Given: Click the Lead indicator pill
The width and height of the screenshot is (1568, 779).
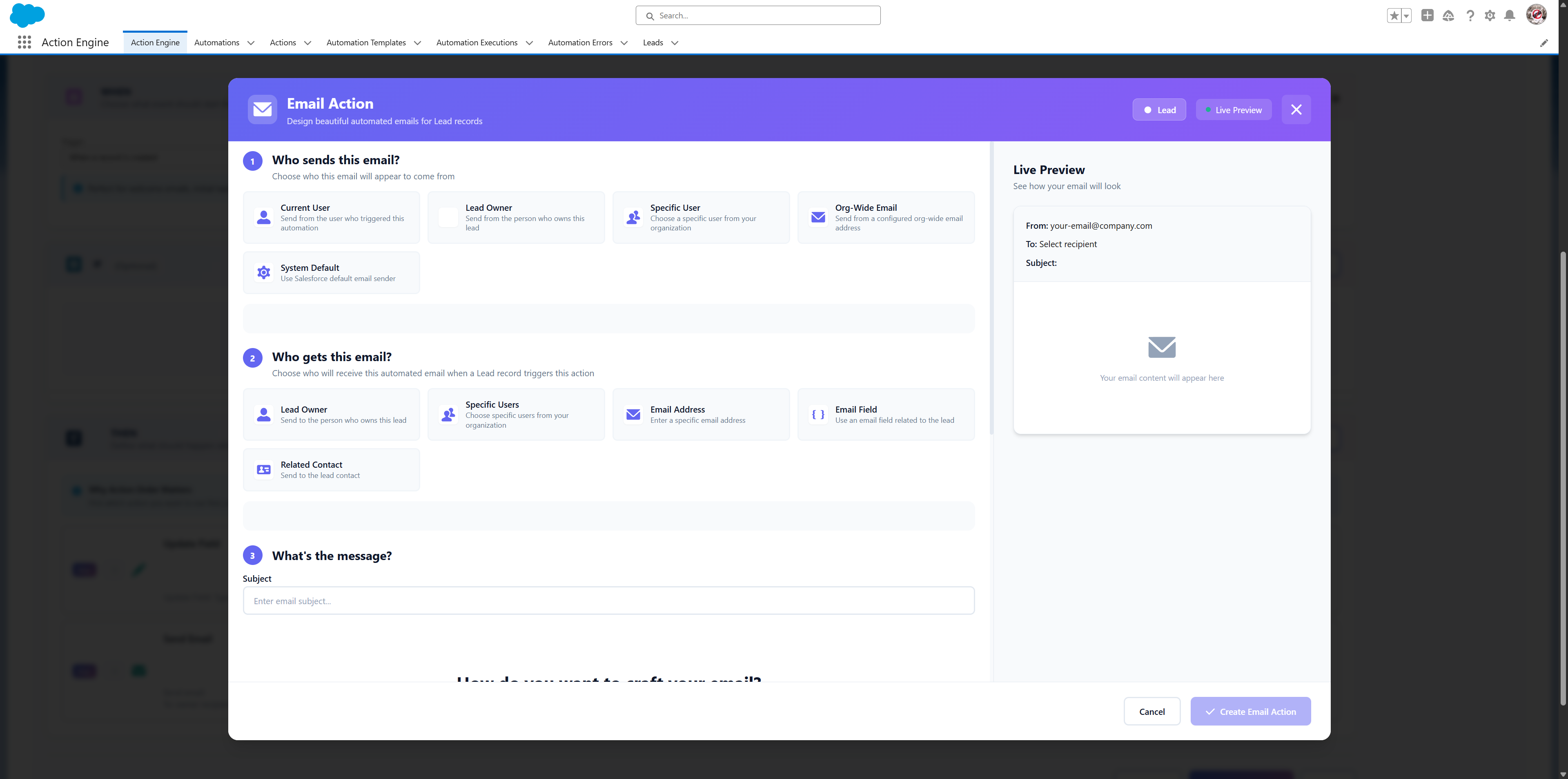Looking at the screenshot, I should click(x=1158, y=109).
